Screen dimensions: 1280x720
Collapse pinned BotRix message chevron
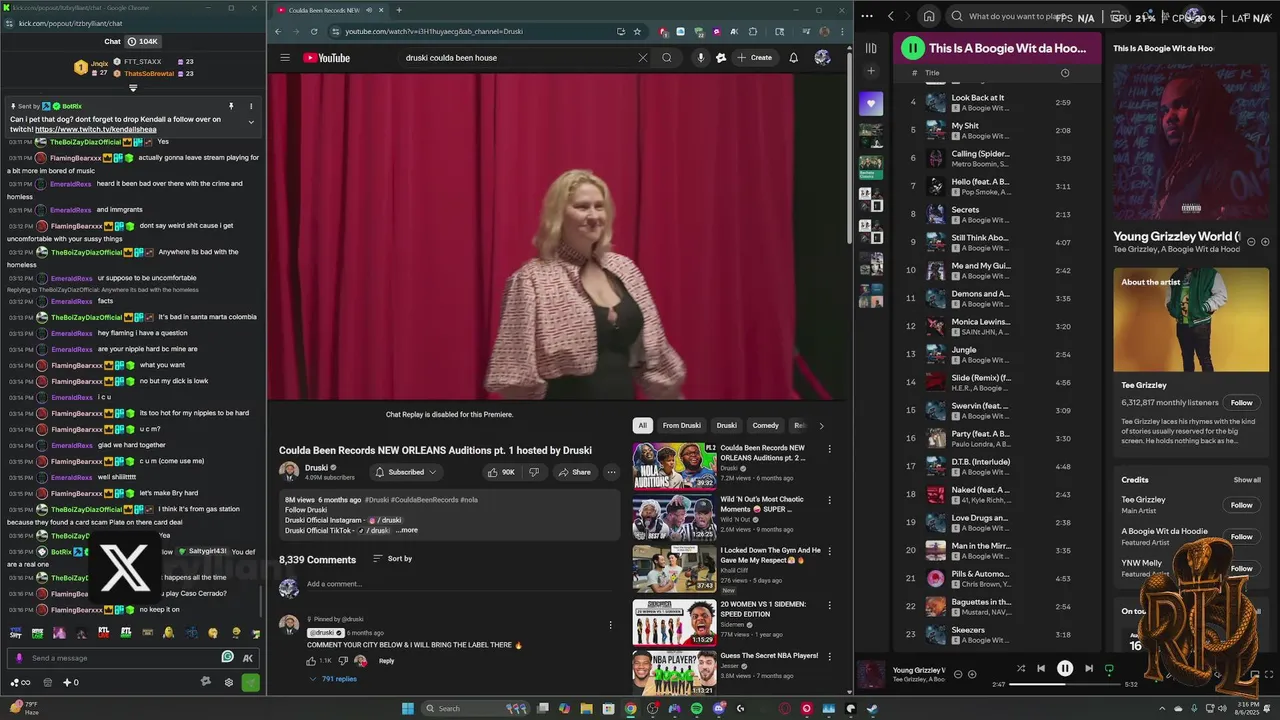[251, 122]
